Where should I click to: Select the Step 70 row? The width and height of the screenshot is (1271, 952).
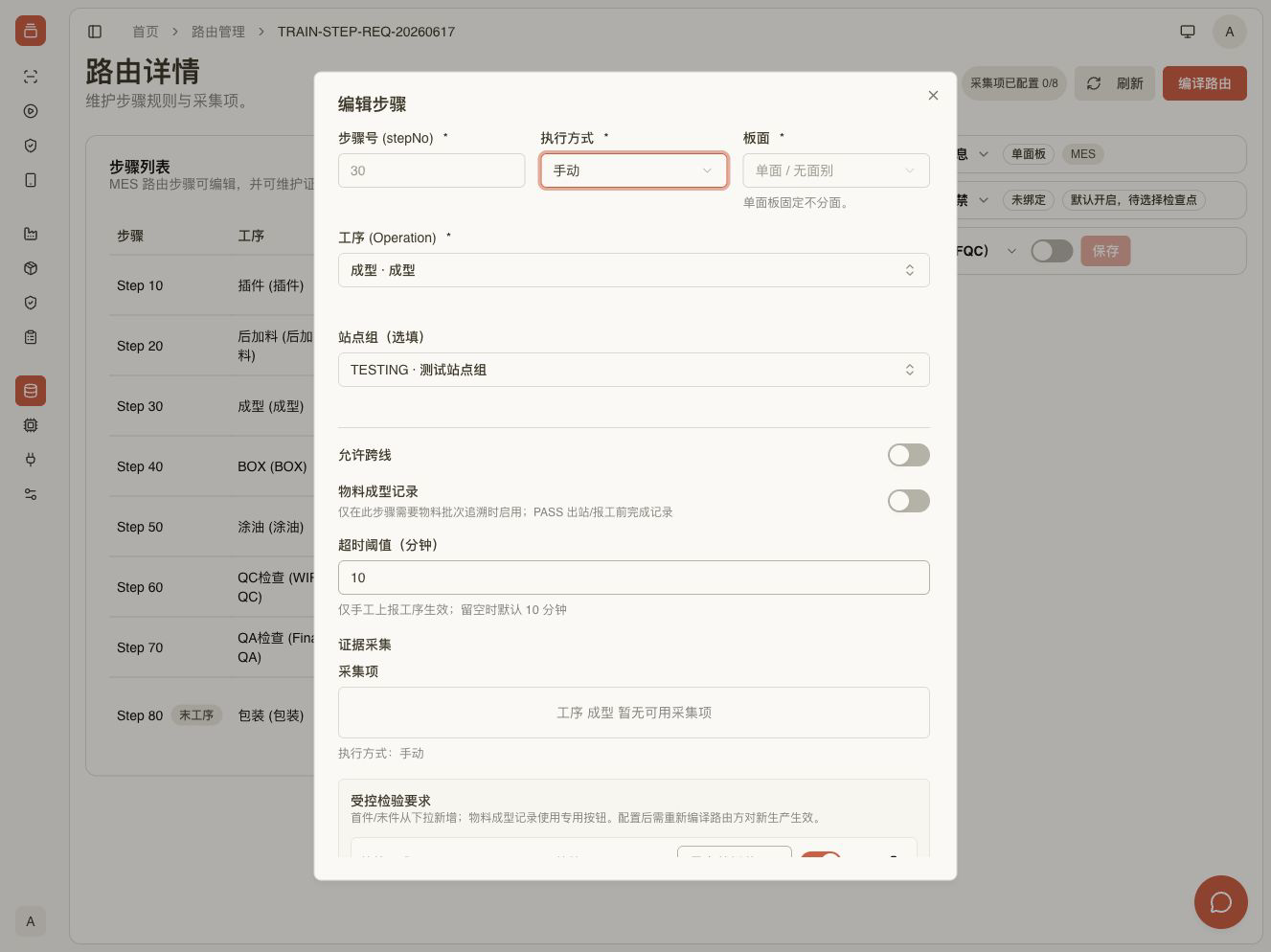tap(212, 647)
